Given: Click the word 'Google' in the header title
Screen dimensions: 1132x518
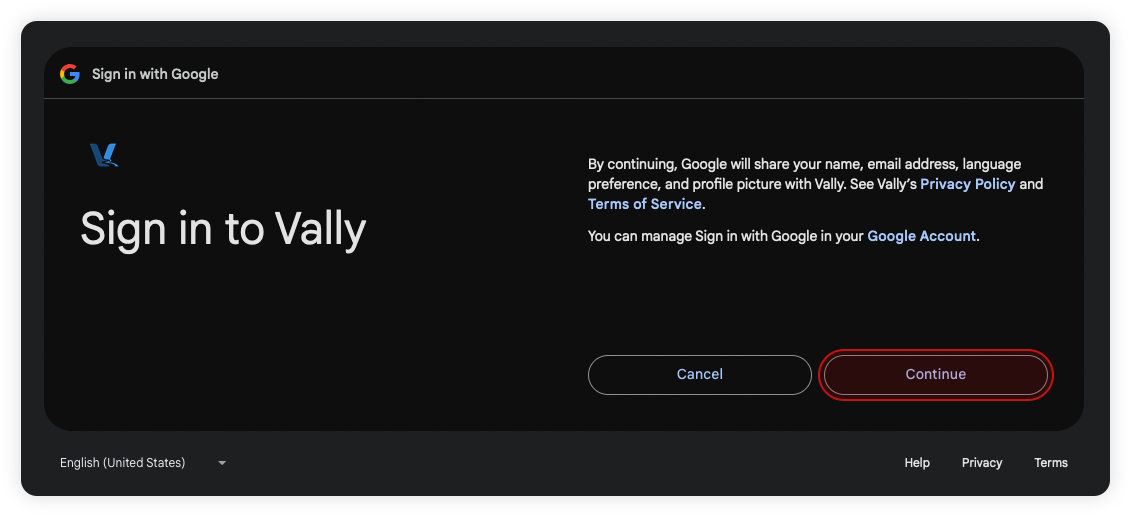Looking at the screenshot, I should click(194, 74).
